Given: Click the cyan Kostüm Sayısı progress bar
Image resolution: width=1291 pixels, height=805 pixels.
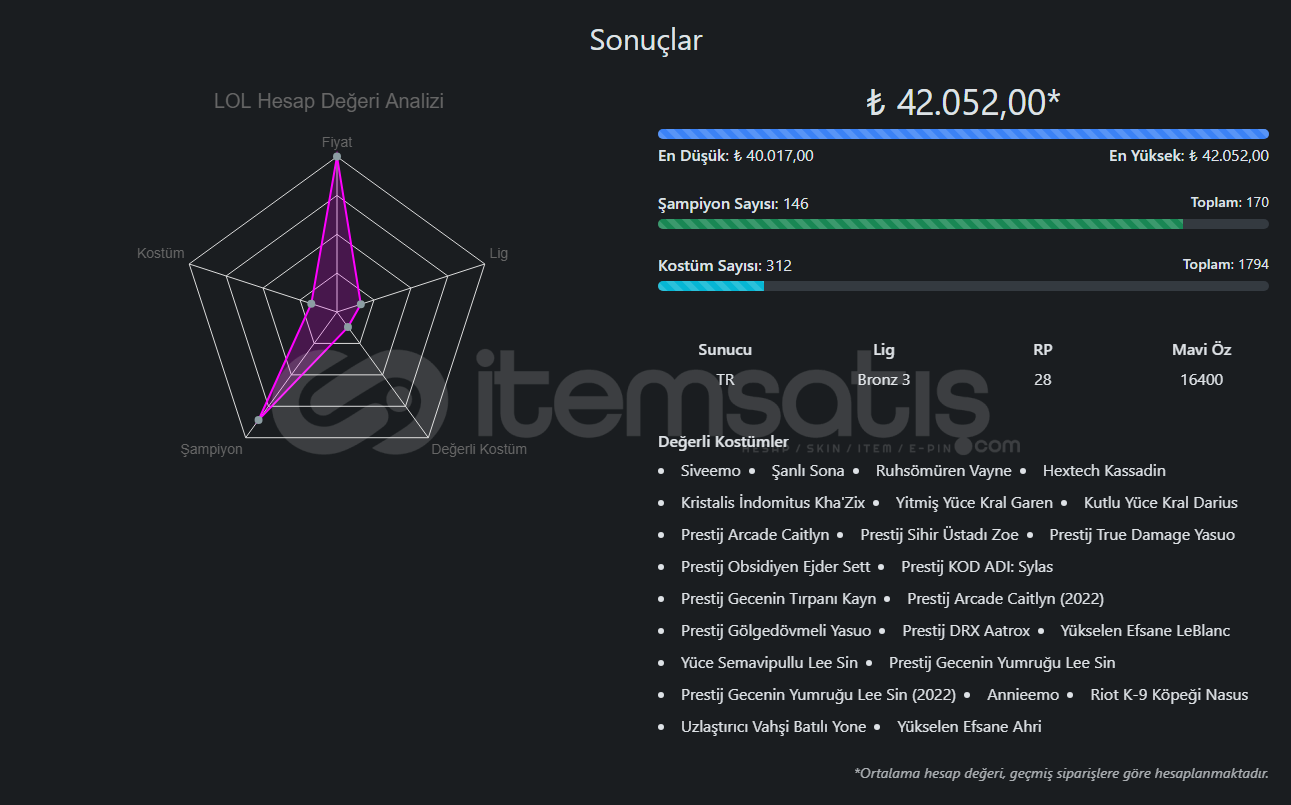Looking at the screenshot, I should coord(963,286).
